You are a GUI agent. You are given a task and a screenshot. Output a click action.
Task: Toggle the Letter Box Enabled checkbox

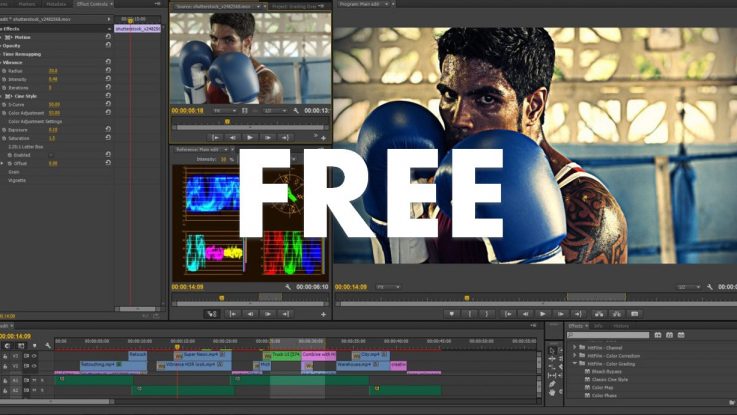52,154
